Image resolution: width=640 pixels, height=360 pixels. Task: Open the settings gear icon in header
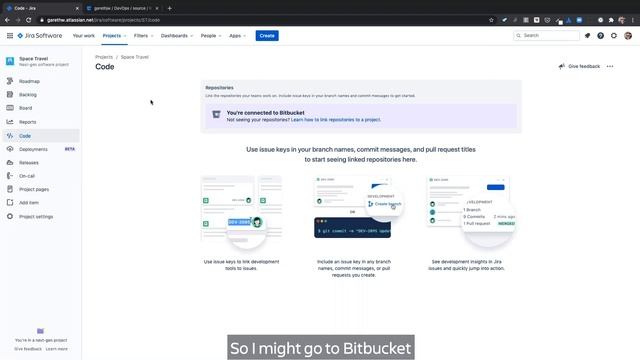(614, 36)
